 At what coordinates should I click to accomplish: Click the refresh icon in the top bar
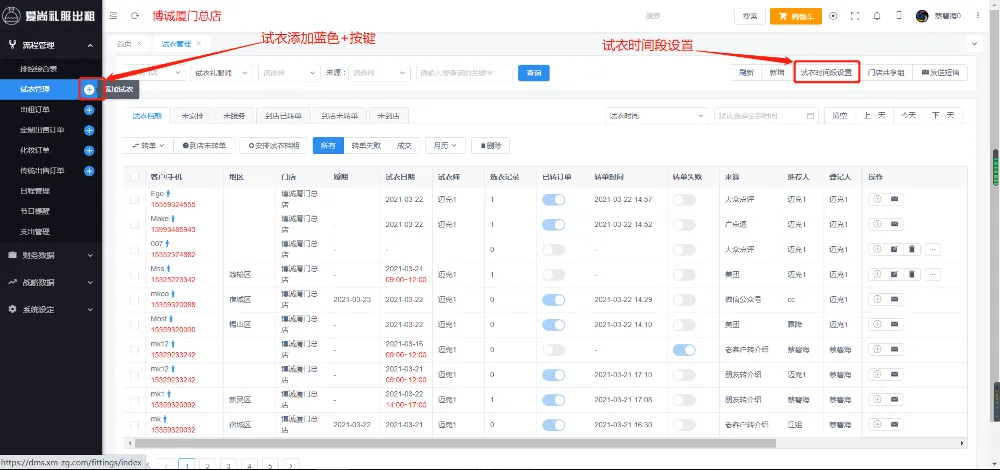pyautogui.click(x=134, y=16)
